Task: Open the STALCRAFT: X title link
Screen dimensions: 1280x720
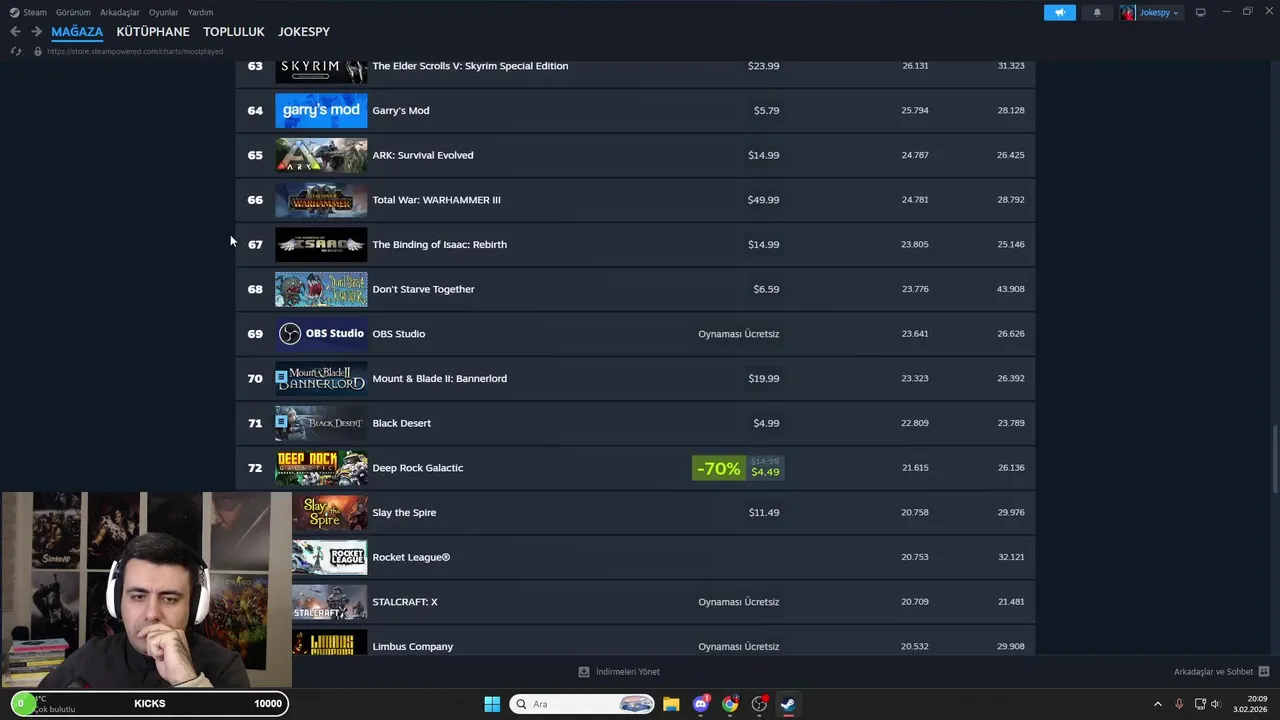Action: click(x=405, y=602)
